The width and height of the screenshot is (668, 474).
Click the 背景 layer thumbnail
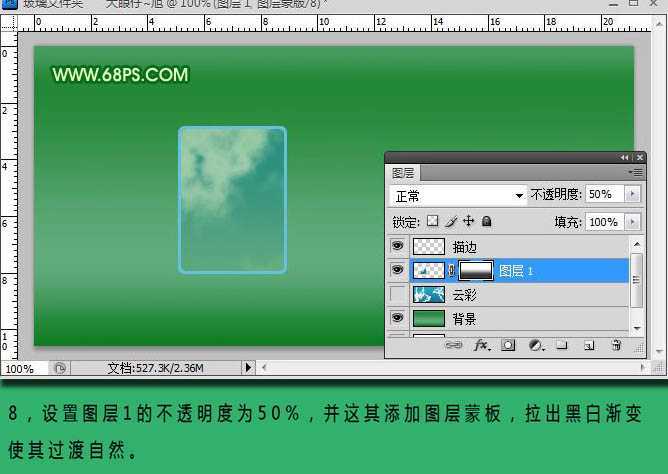click(x=429, y=319)
